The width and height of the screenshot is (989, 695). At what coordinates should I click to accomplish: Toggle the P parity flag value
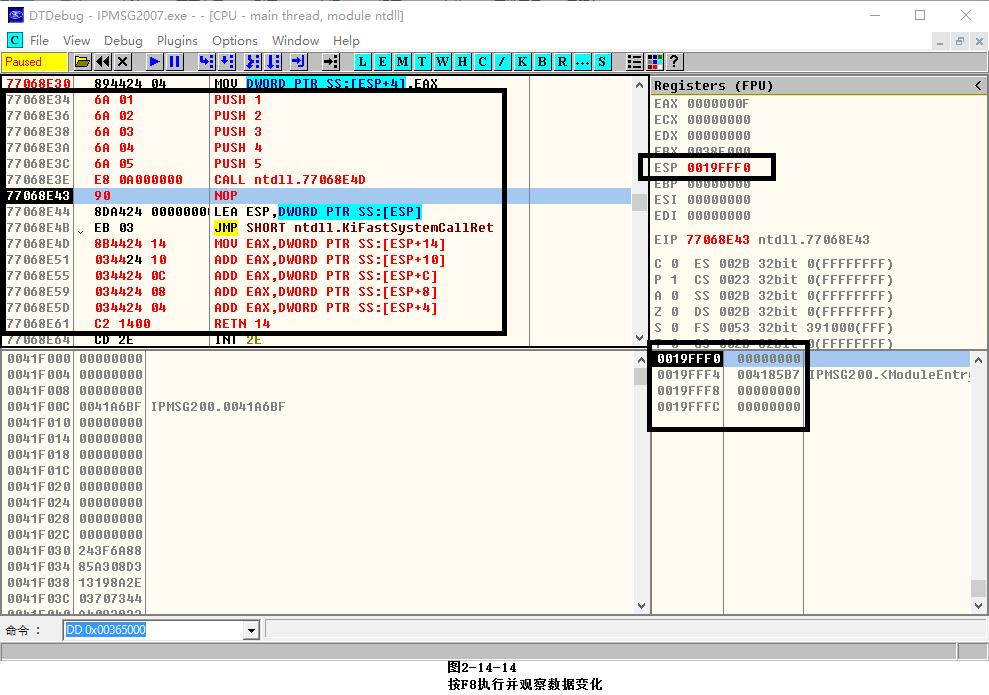(673, 280)
